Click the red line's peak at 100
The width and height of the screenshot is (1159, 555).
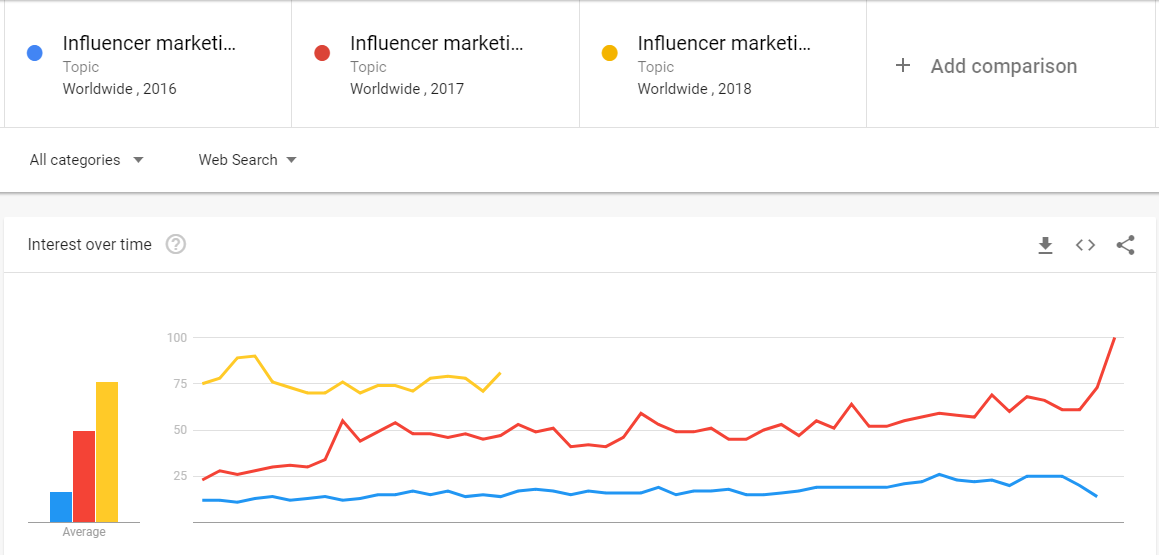pyautogui.click(x=1114, y=338)
